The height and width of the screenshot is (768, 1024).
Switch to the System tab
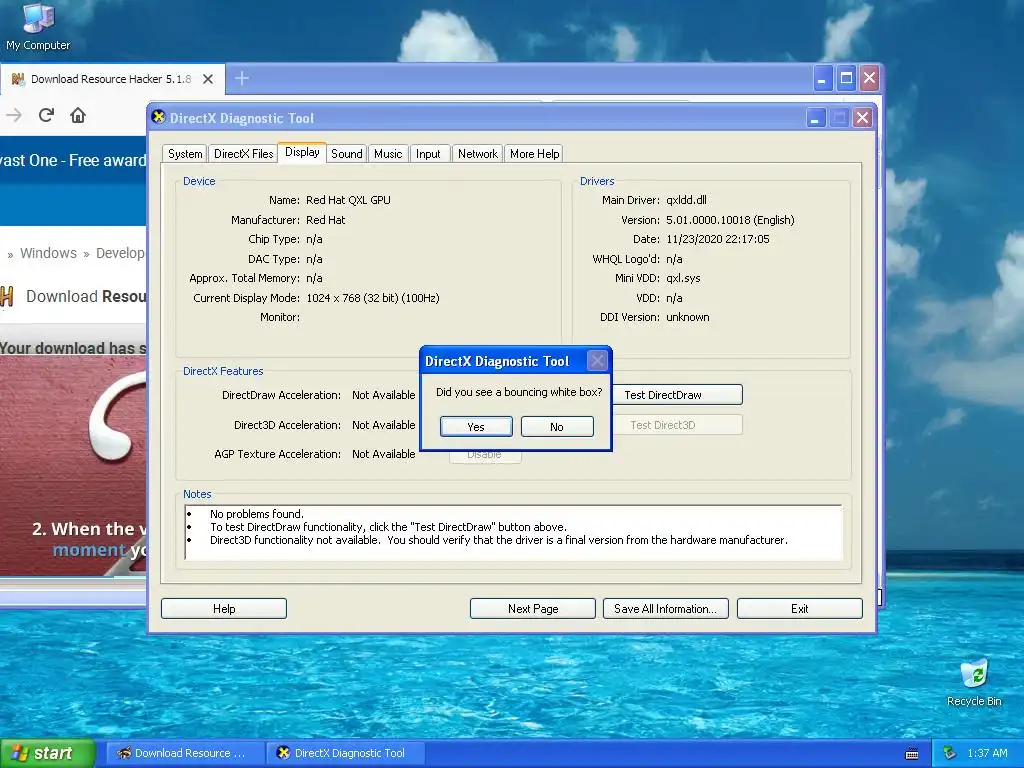tap(185, 154)
